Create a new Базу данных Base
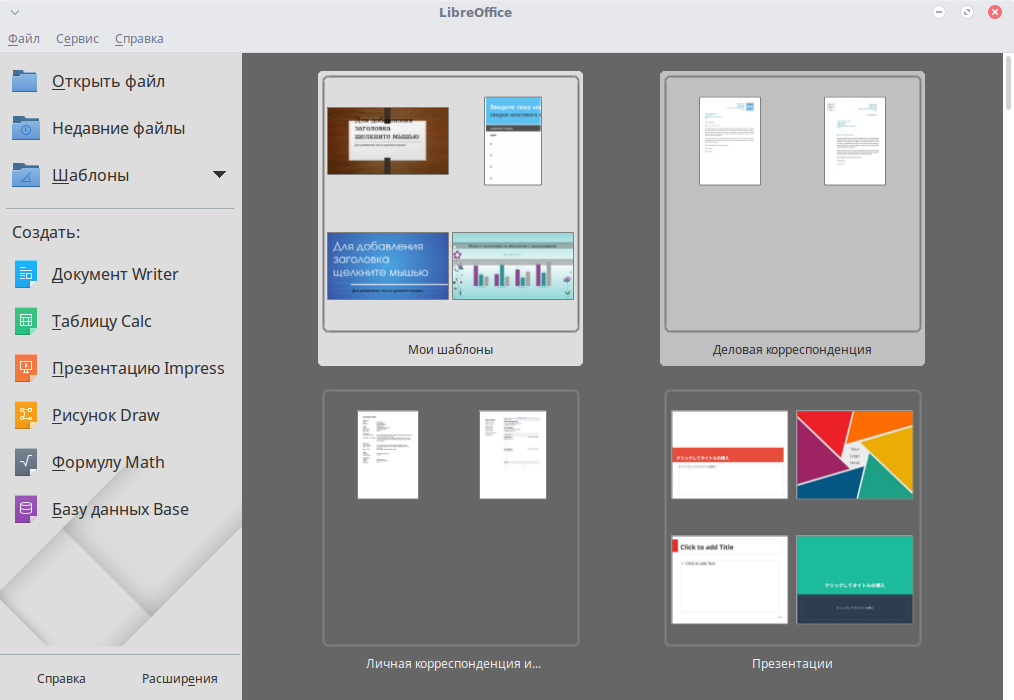Screen dimensions: 1014x700 [x=120, y=509]
